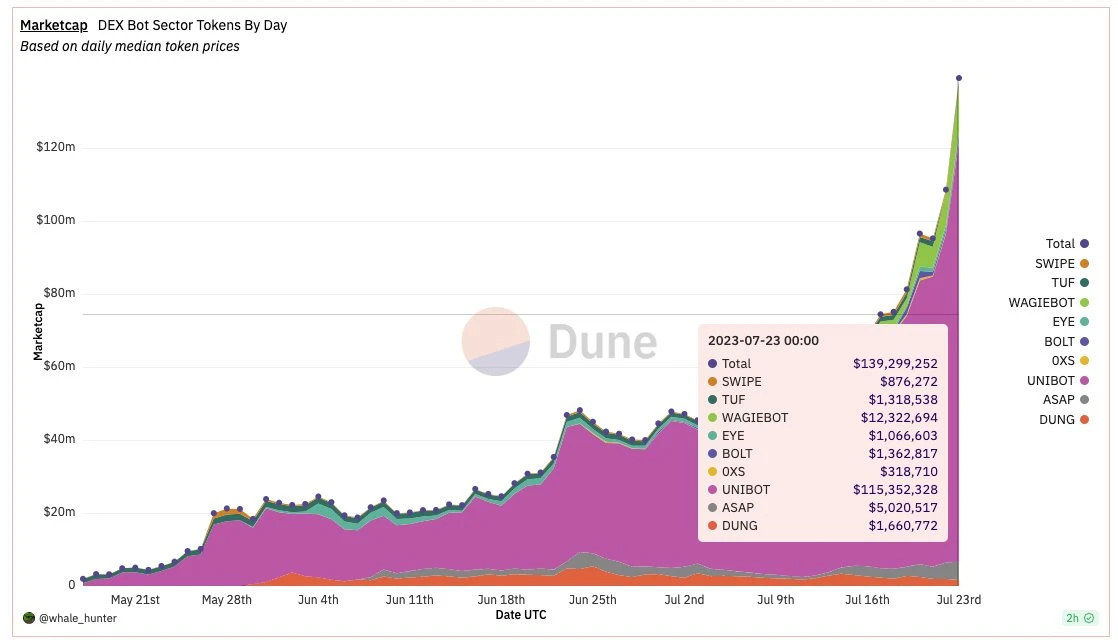Click the BOLT legend dot
The image size is (1118, 644).
tap(1084, 342)
